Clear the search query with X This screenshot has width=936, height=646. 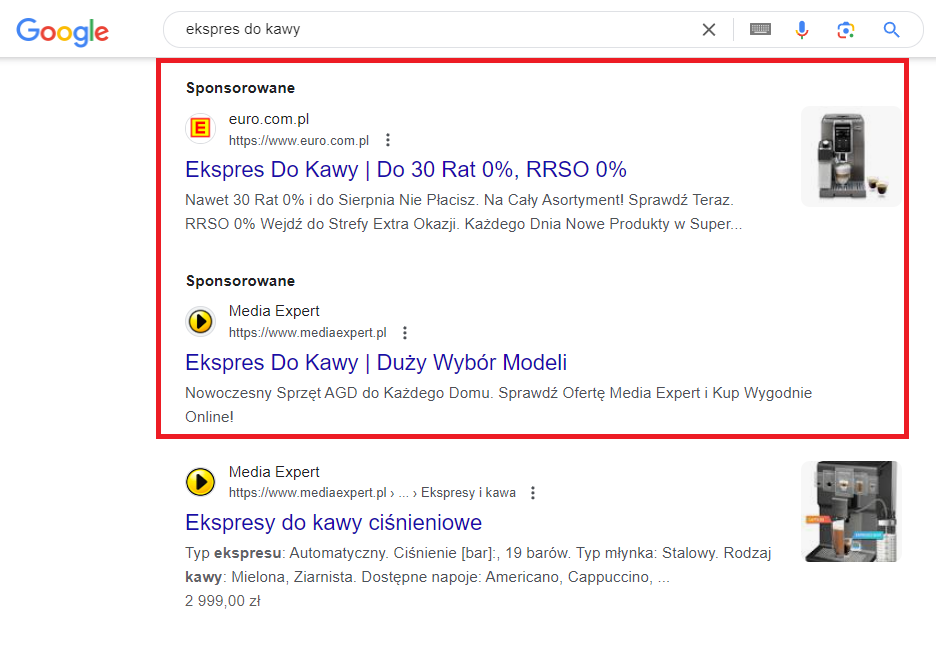tap(709, 29)
